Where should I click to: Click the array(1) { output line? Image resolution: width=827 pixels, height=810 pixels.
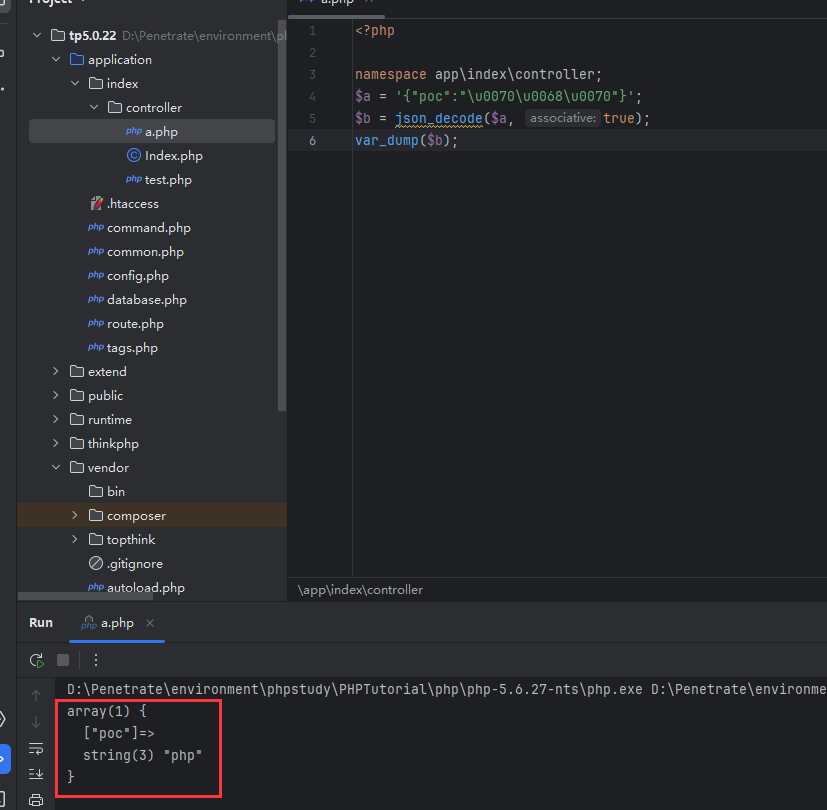[x=107, y=711]
